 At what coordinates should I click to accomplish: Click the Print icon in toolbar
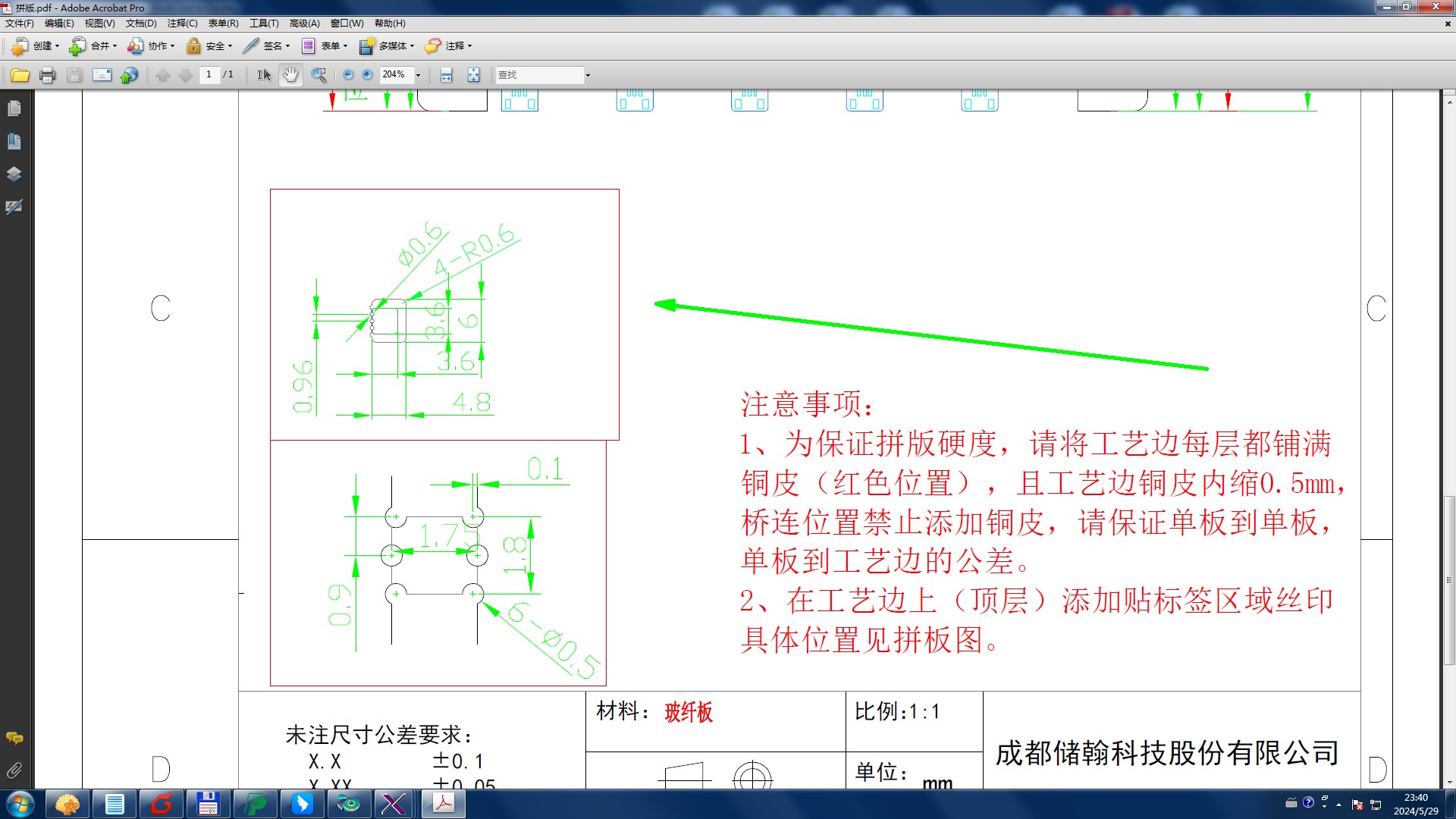click(47, 75)
